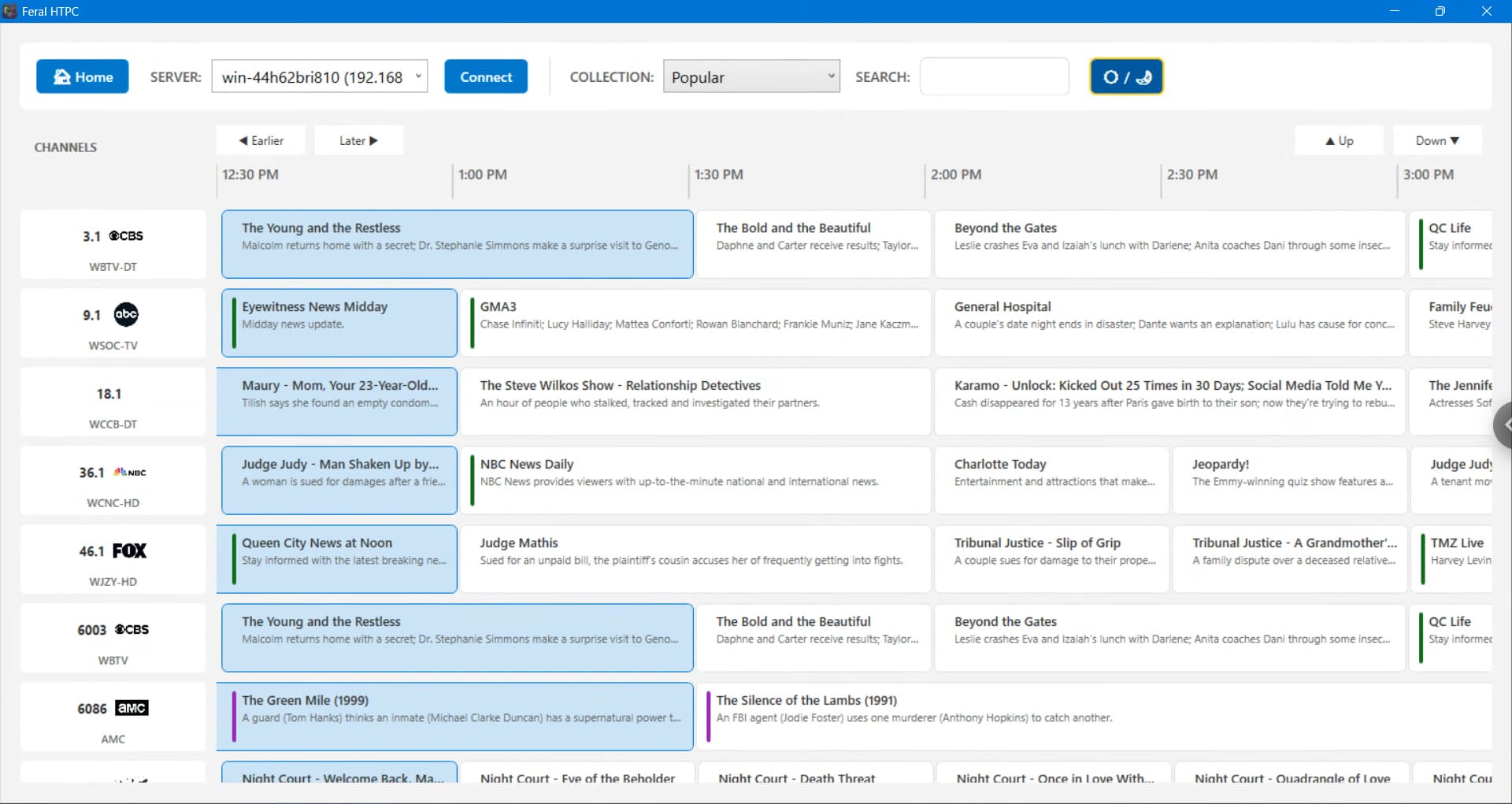Select the FOX logo on channel 46.1
1512x804 pixels.
pos(129,550)
